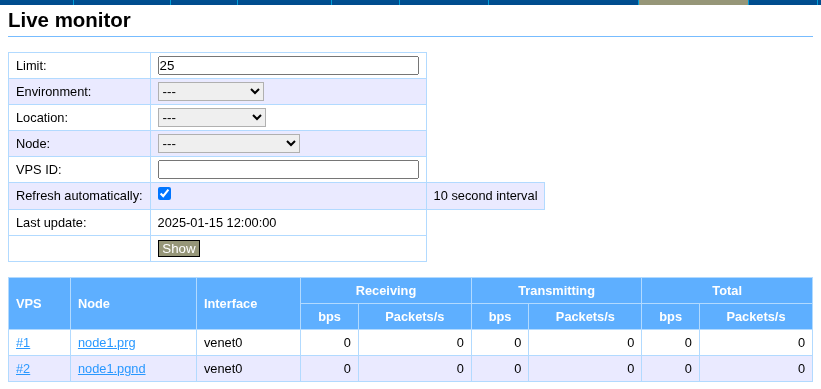
Task: Click venet0 in the VPS #2 row
Action: (x=223, y=369)
